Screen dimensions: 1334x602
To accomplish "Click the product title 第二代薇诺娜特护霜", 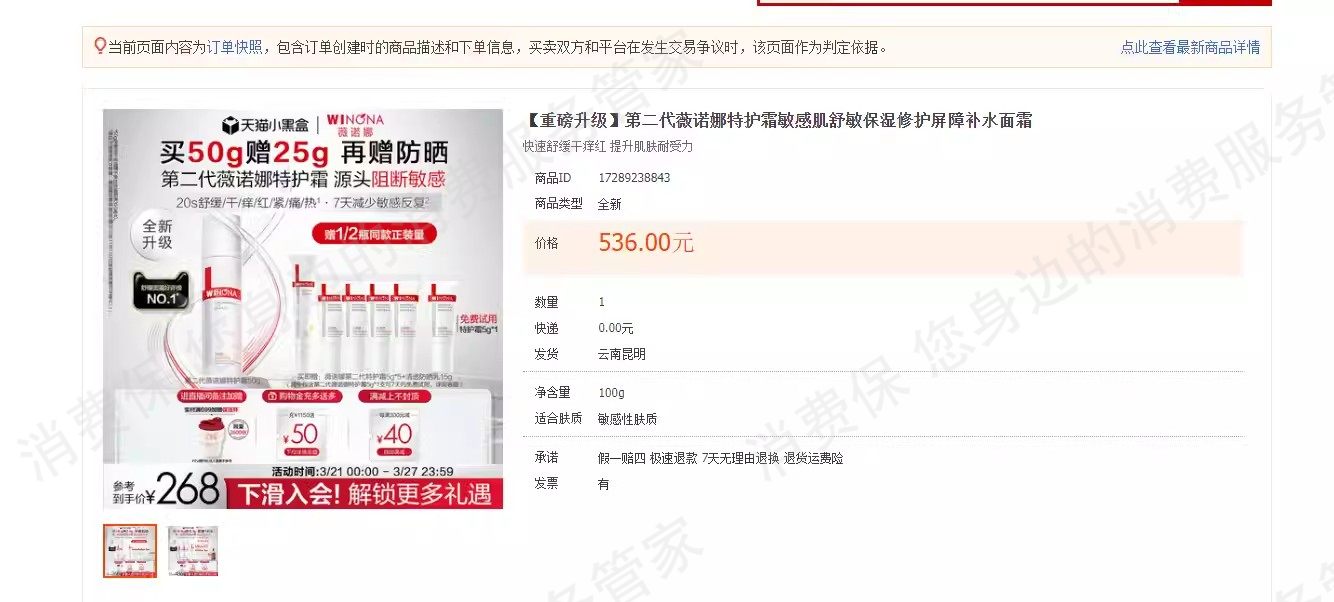I will pos(777,121).
